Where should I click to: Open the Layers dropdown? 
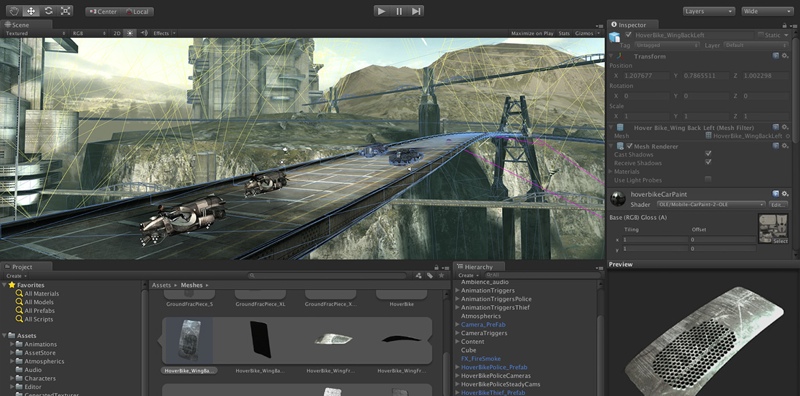[709, 11]
